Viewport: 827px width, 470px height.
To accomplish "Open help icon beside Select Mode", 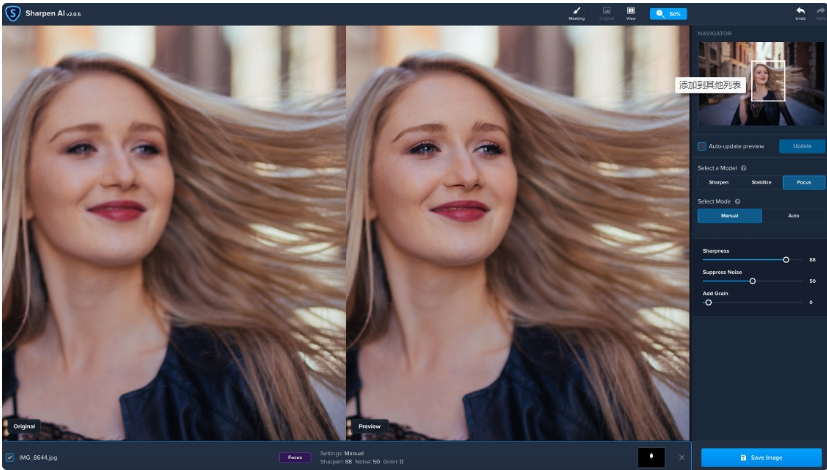I will [x=737, y=202].
